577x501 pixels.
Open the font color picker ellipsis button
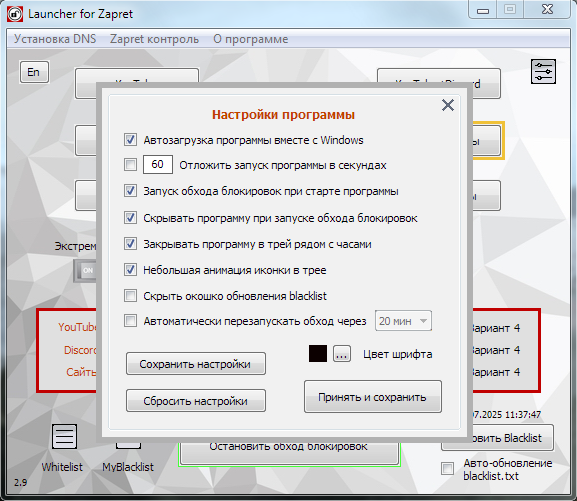pyautogui.click(x=341, y=354)
